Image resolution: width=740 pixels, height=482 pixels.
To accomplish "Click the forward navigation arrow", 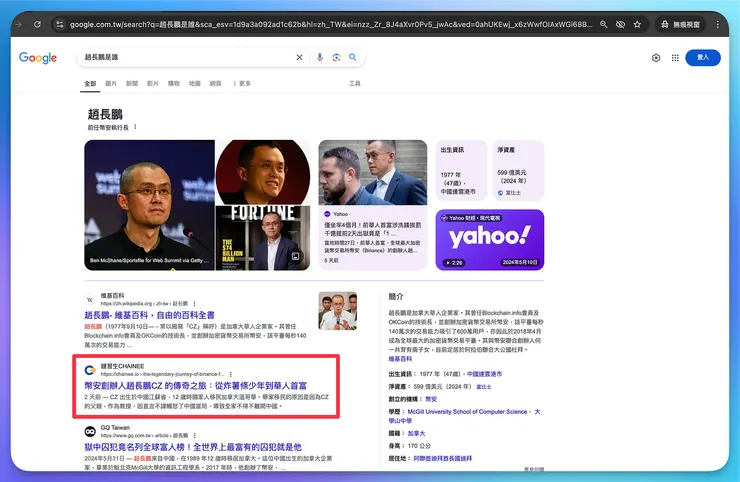I will tap(19, 24).
